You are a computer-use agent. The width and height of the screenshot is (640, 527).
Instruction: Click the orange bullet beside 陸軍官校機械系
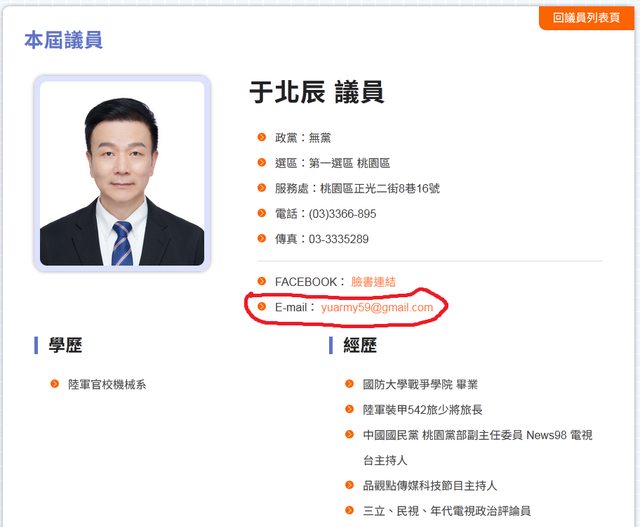55,384
